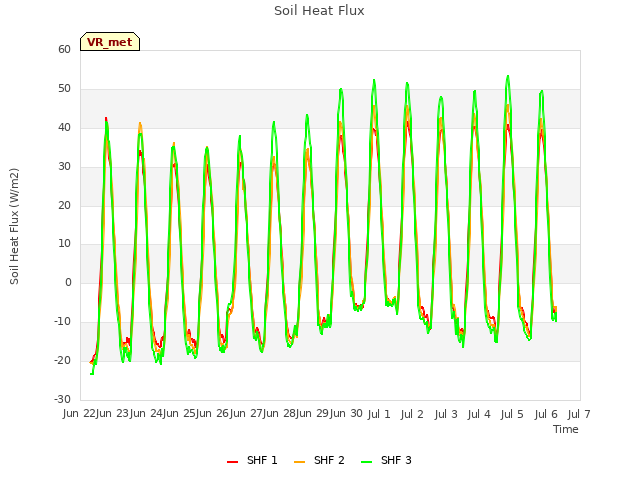Toggle the SHF 1 legend entry
The image size is (640, 480).
[x=252, y=460]
